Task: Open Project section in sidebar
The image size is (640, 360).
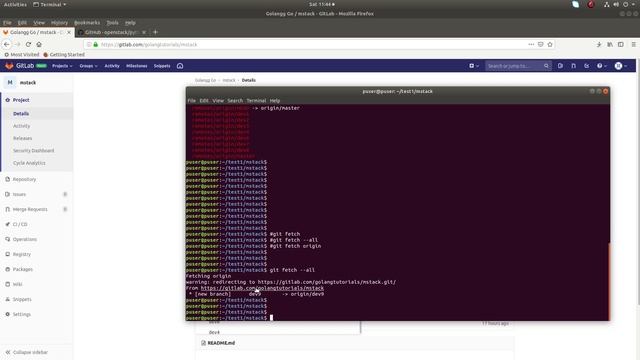Action: (21, 100)
